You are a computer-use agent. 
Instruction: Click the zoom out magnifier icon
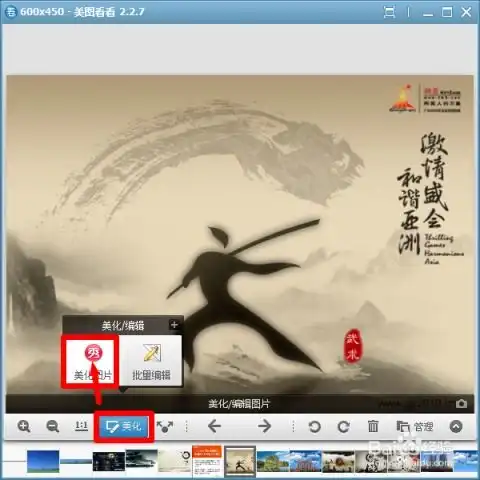[x=53, y=426]
